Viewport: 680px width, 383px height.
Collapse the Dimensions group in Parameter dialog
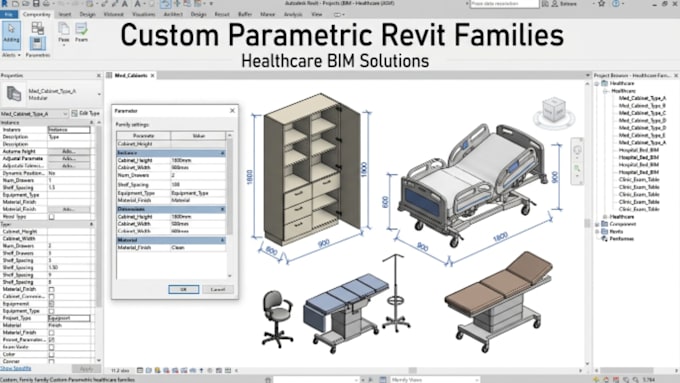pos(222,209)
